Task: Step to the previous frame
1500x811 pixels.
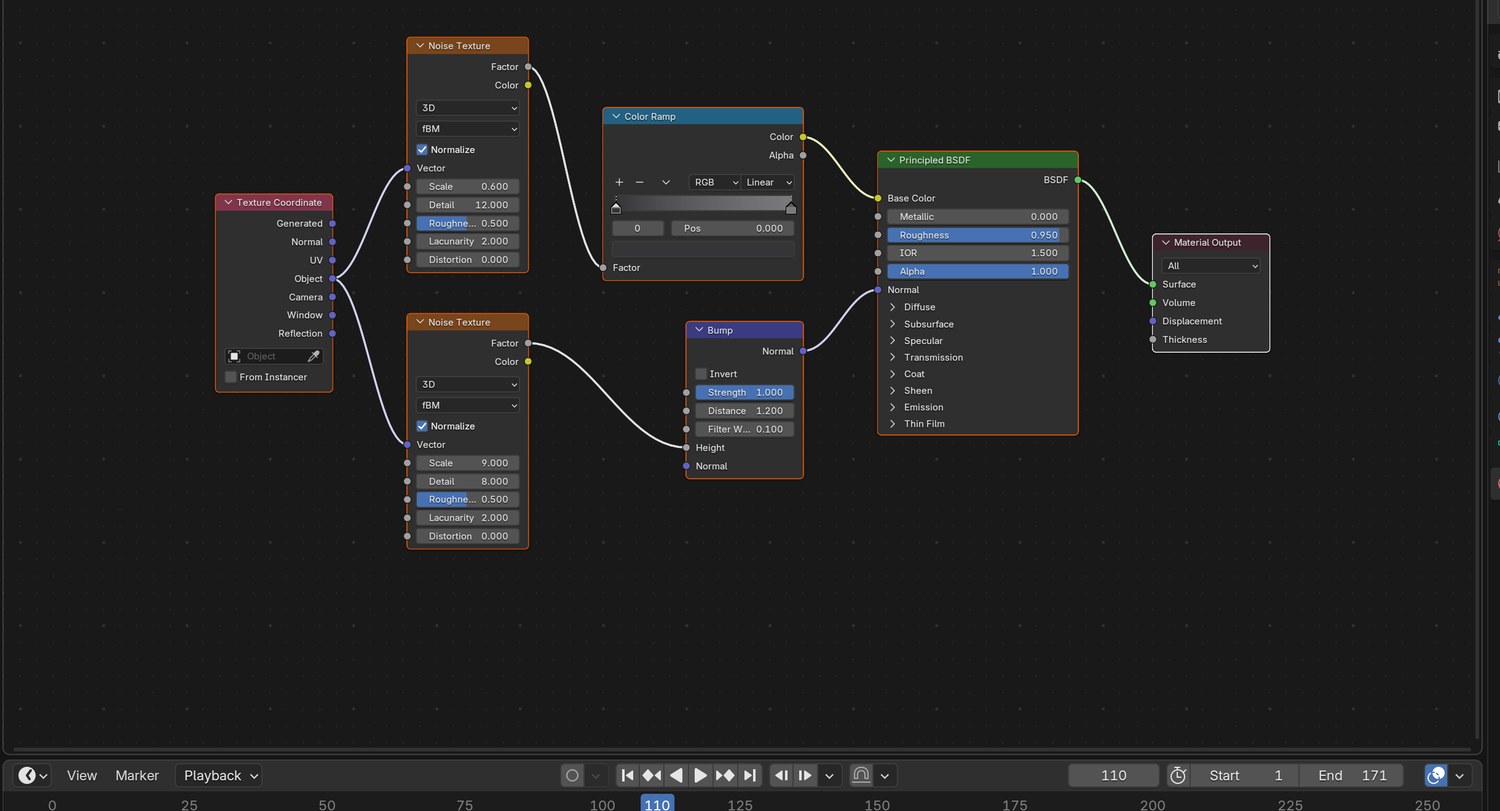Action: 782,775
